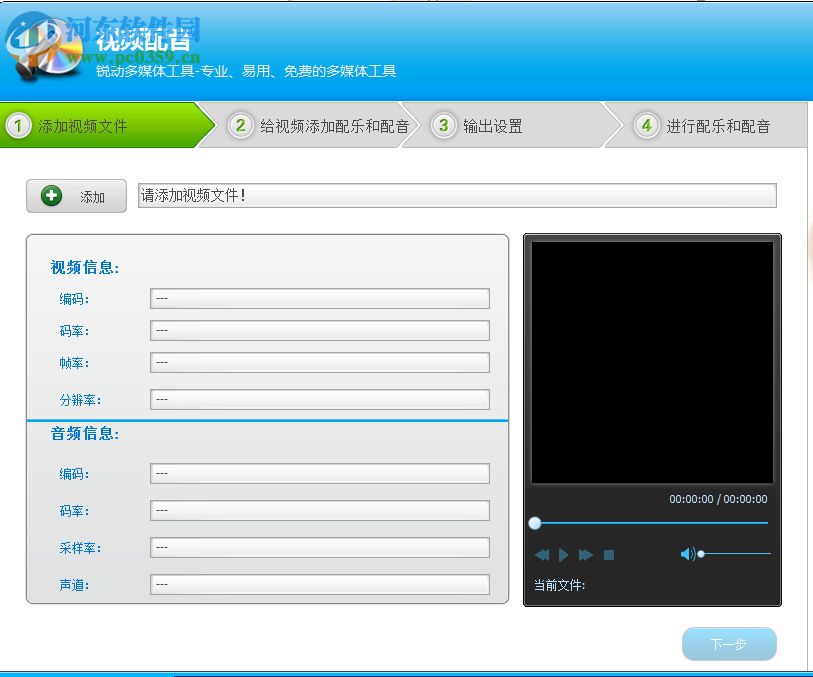Click the 00:00:00 / 00:00:00 time display

718,499
